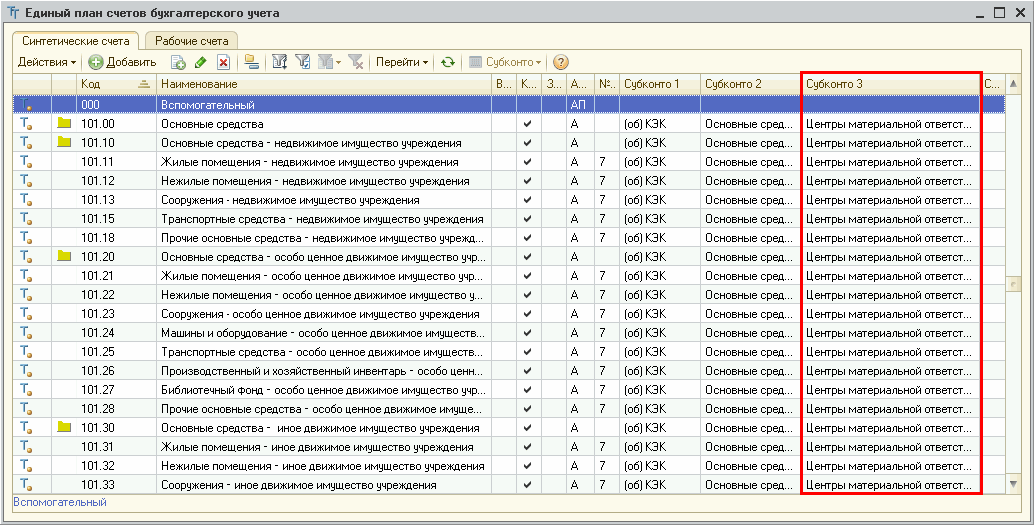Click the Добавить button
Image resolution: width=1034 pixels, height=525 pixels.
coord(122,62)
